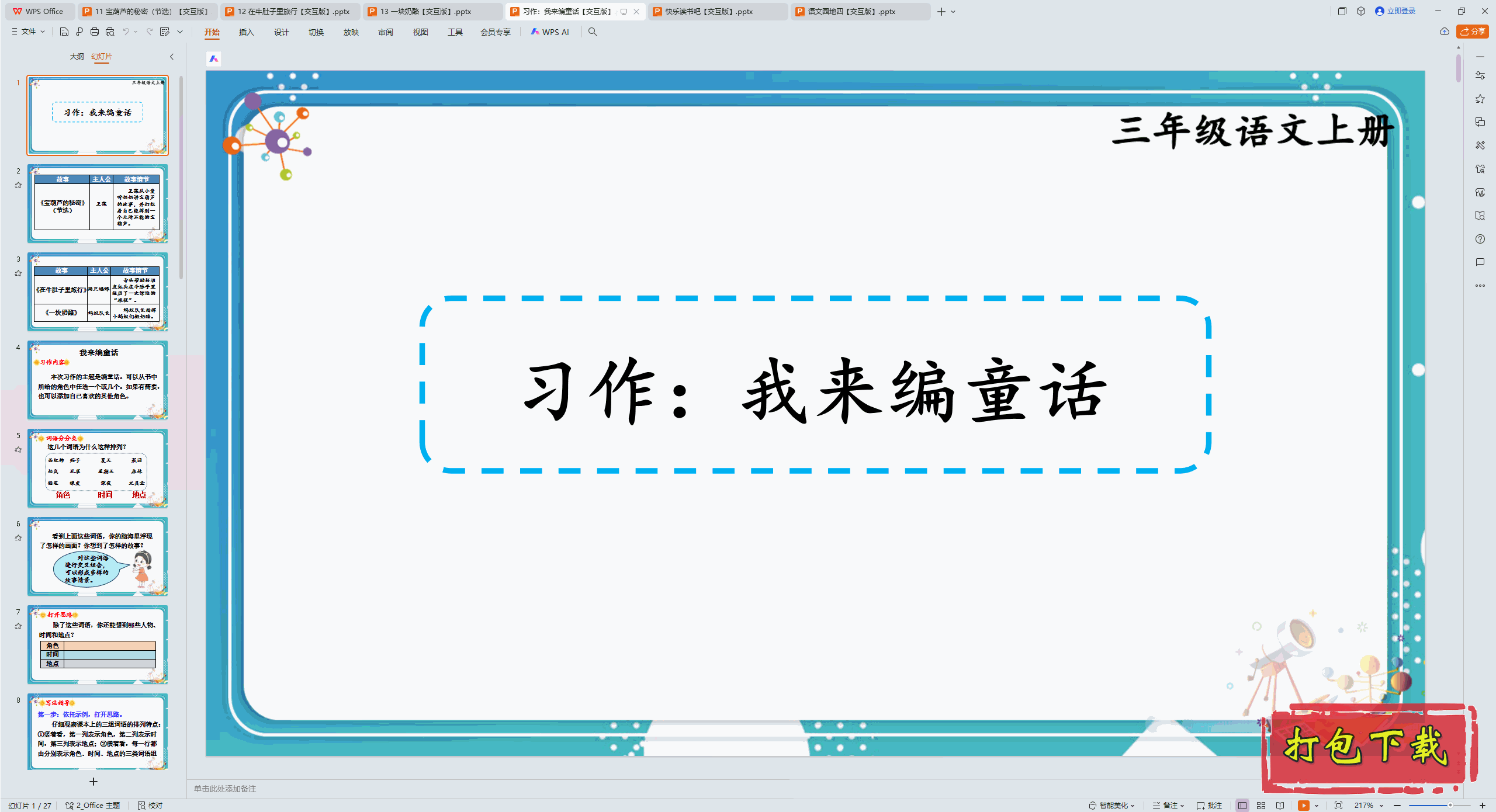Toggle 备注 notes pane
The image size is (1496, 812).
1169,805
